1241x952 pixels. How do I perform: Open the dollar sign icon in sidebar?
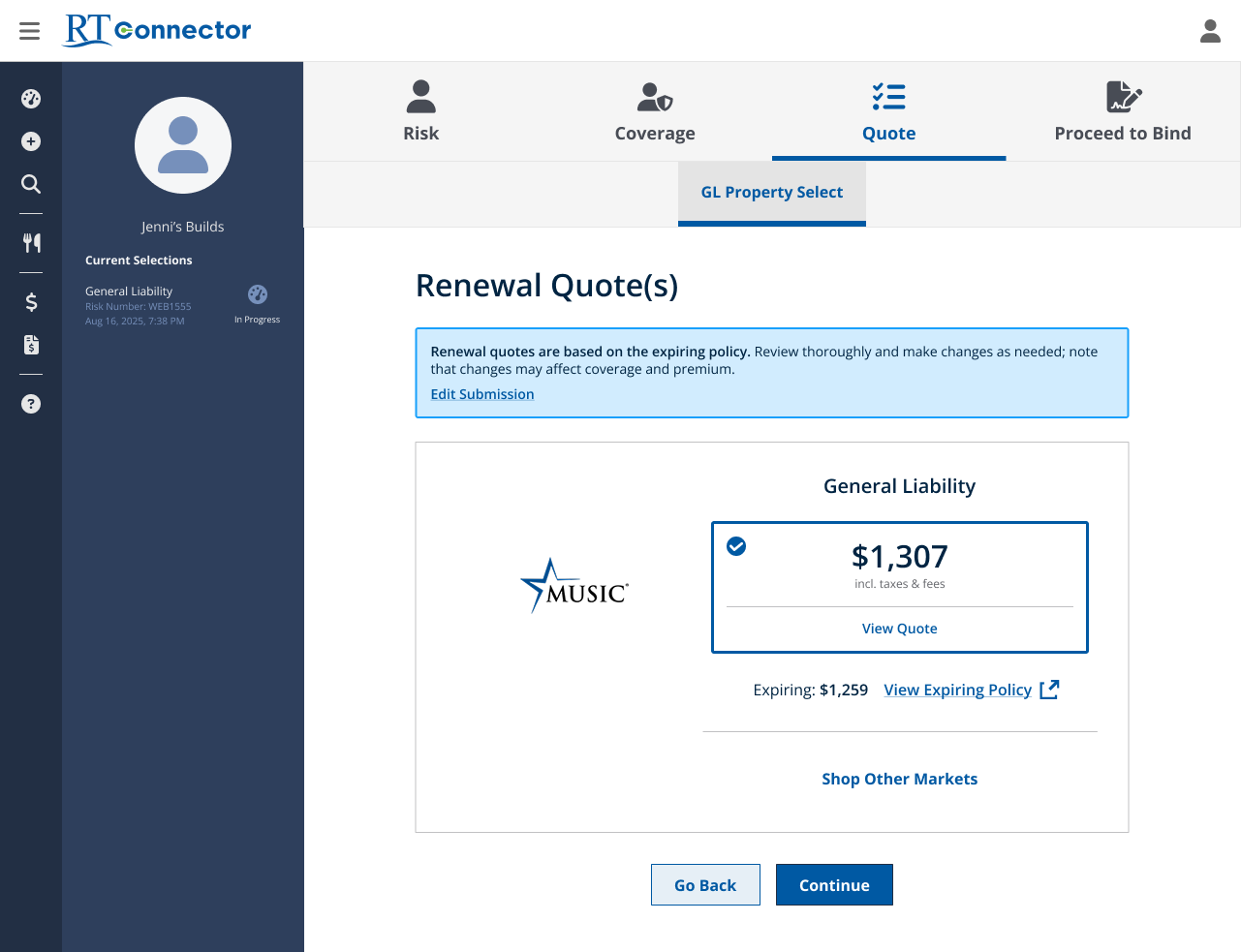pyautogui.click(x=31, y=302)
